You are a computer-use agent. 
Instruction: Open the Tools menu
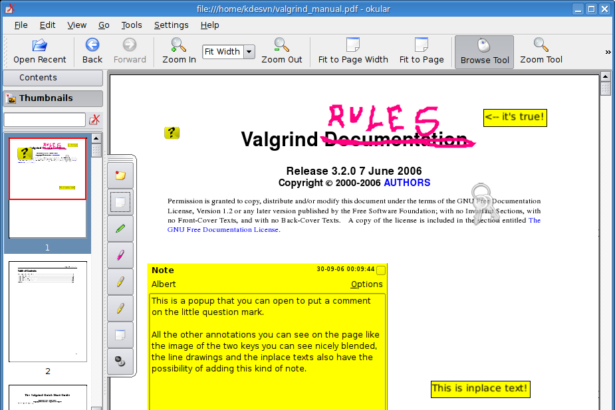132,24
